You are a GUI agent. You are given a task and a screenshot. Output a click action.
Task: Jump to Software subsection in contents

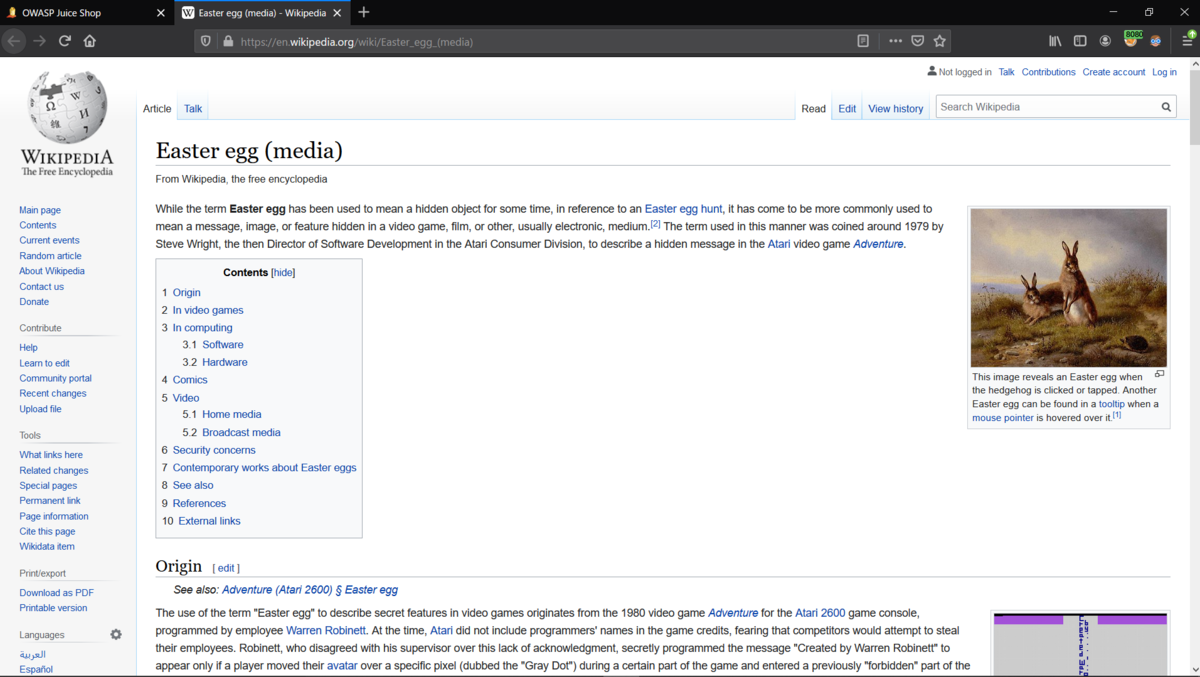click(222, 345)
